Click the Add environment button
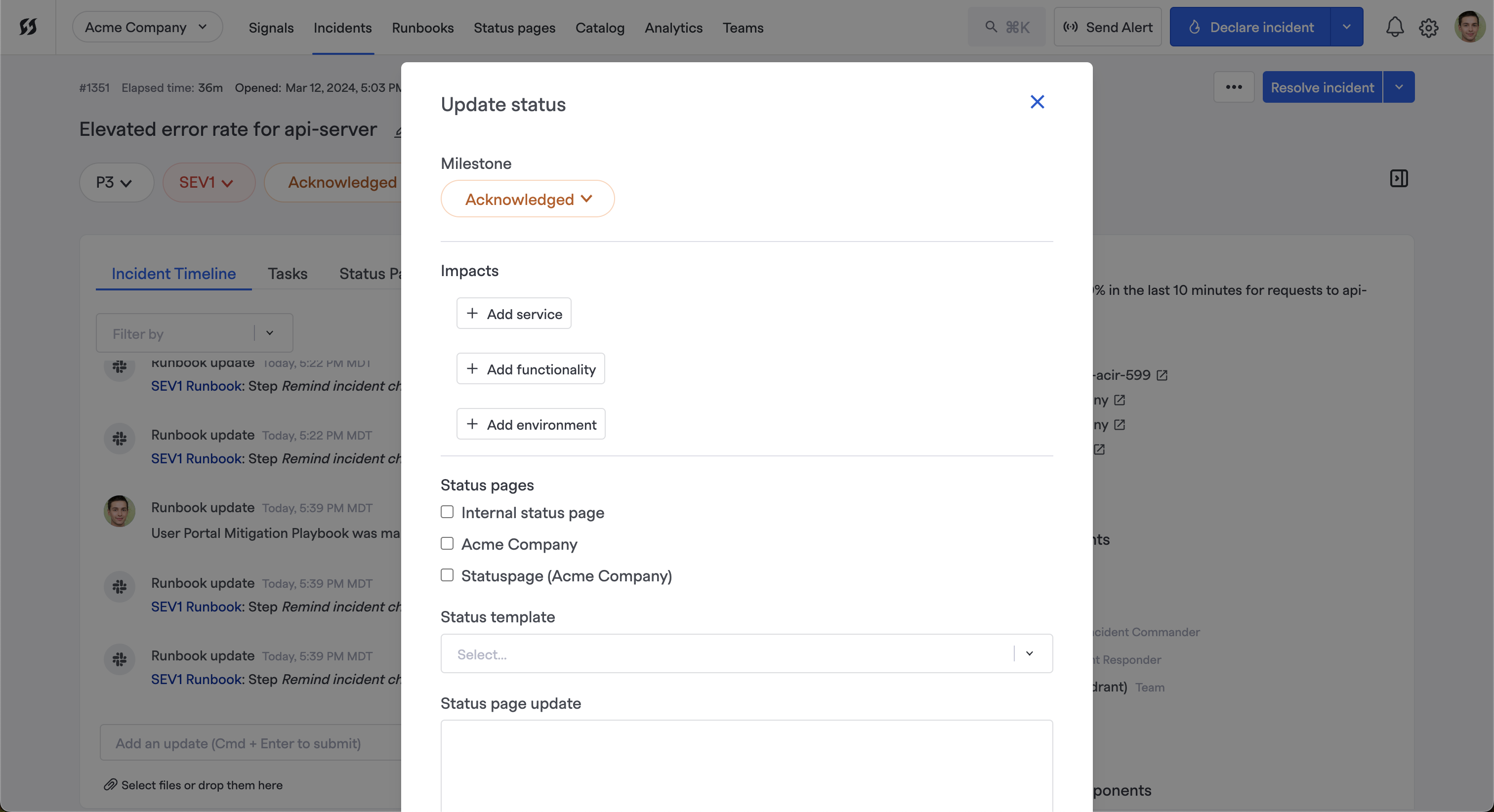Image resolution: width=1494 pixels, height=812 pixels. [x=531, y=425]
